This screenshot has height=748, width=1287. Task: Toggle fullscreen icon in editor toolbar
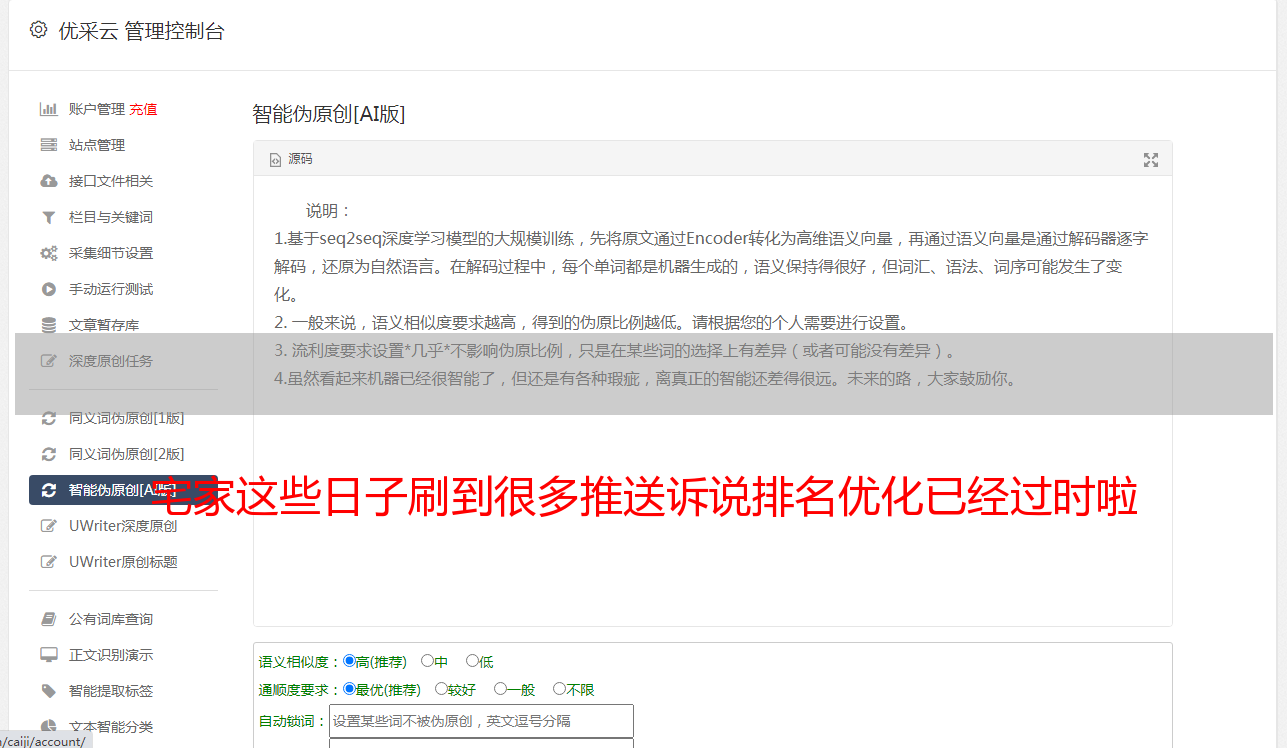[x=1151, y=160]
